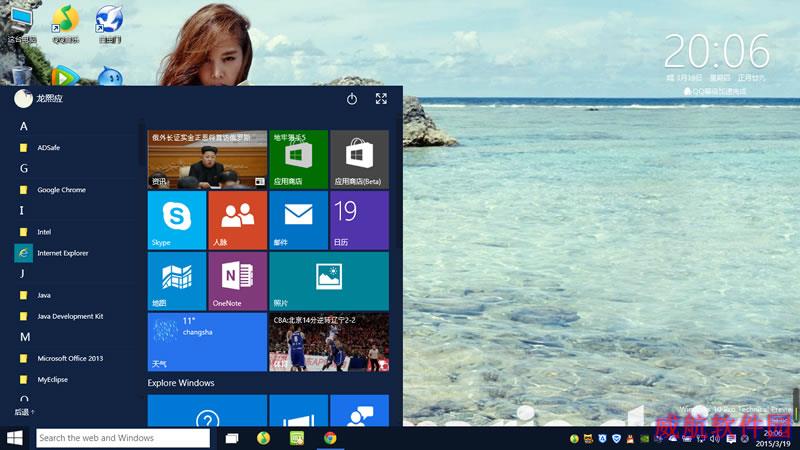Open the green globe browser taskbar icon
The width and height of the screenshot is (800, 450).
click(263, 438)
